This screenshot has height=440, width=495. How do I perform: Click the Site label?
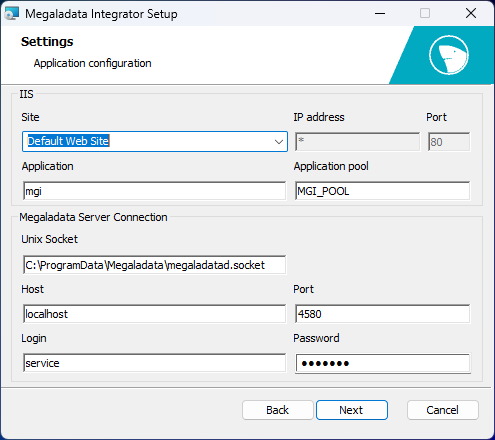(x=30, y=117)
